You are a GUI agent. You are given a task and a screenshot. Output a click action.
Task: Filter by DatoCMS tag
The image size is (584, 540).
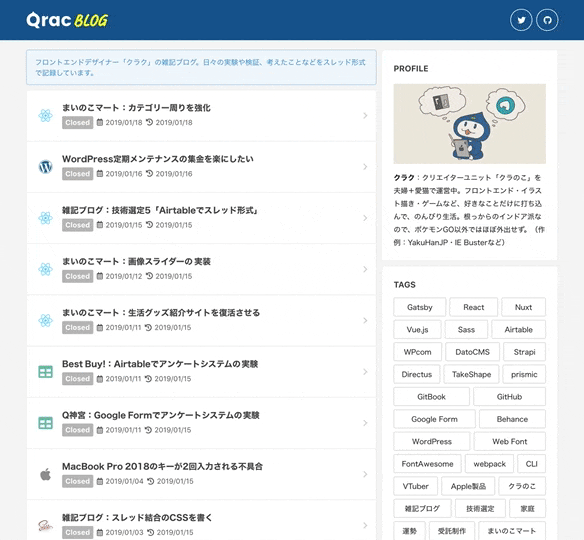click(472, 352)
